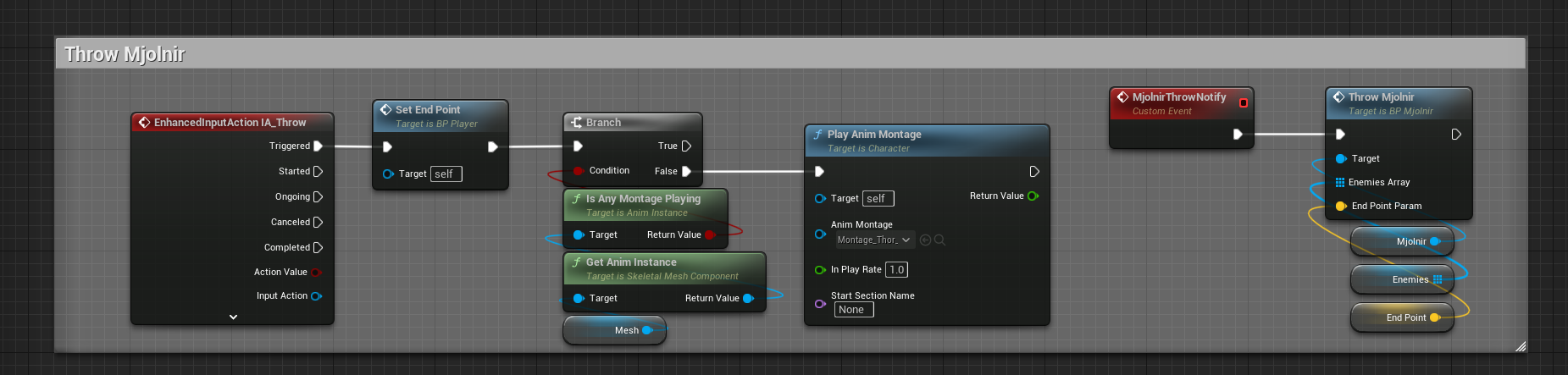The image size is (1568, 375).
Task: Click Target pin on Get Anim Instance
Action: pos(579,299)
